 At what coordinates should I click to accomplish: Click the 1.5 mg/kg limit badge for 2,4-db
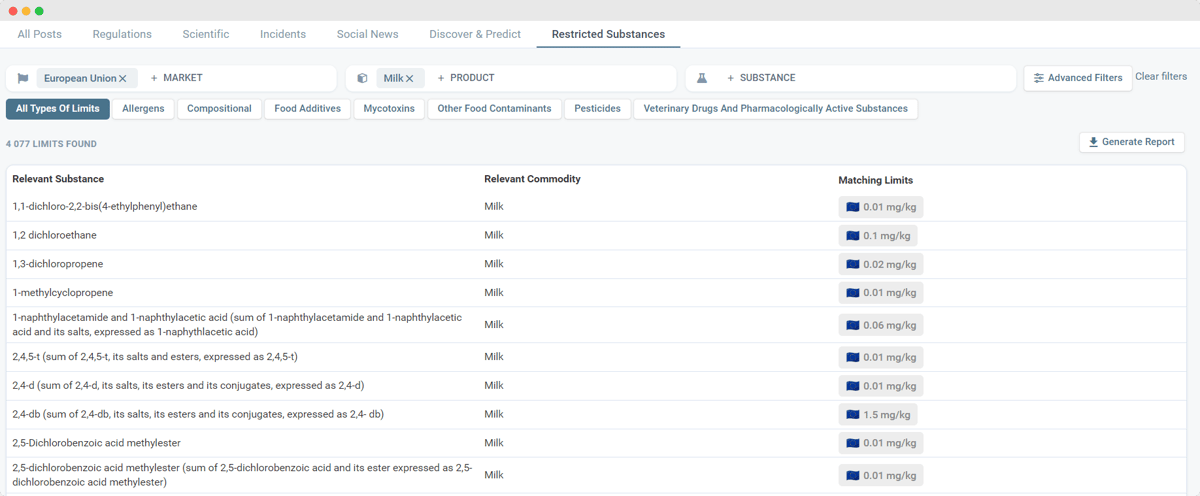(x=878, y=415)
